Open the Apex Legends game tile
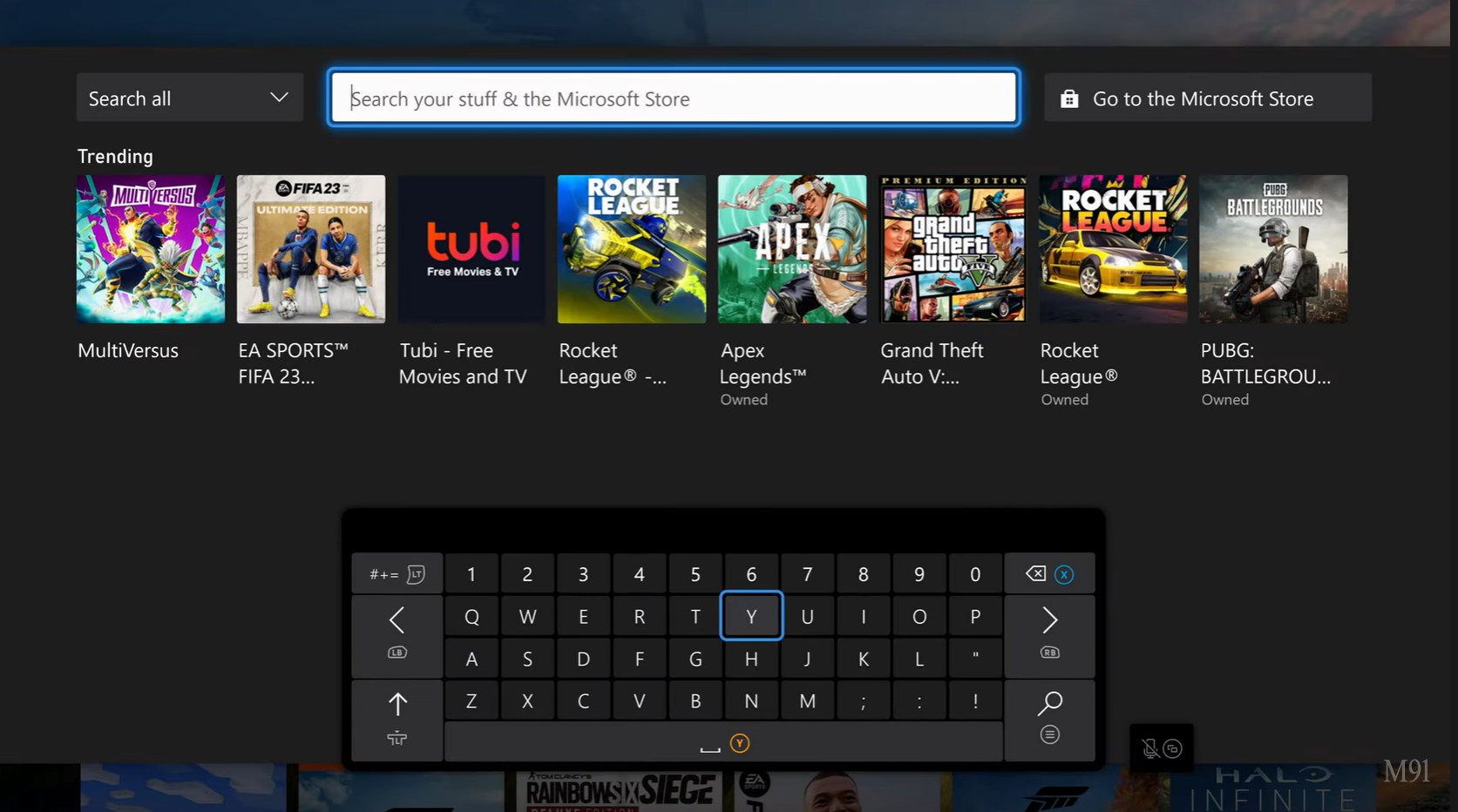 tap(792, 249)
